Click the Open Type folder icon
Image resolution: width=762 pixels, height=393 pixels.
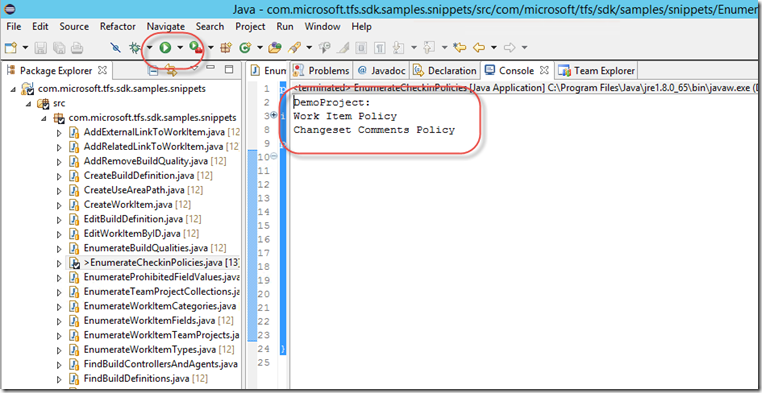(x=275, y=48)
